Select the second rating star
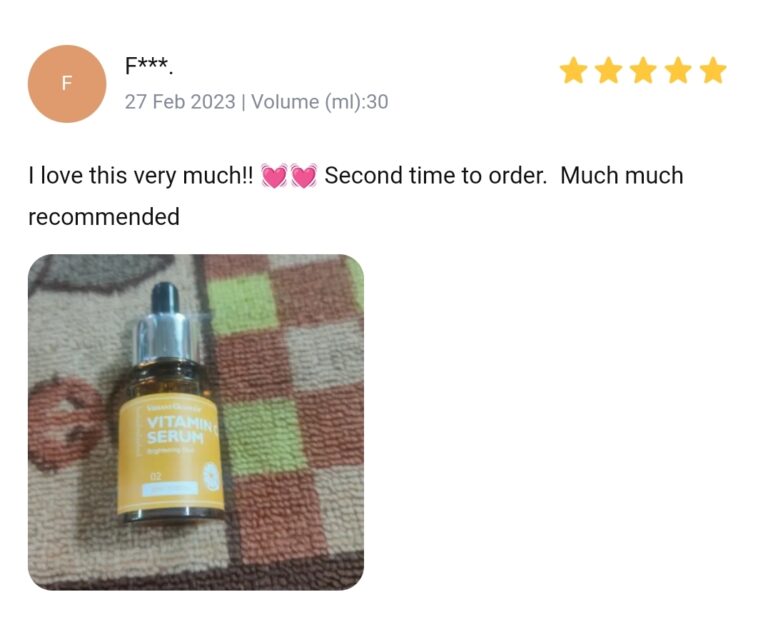 click(608, 71)
